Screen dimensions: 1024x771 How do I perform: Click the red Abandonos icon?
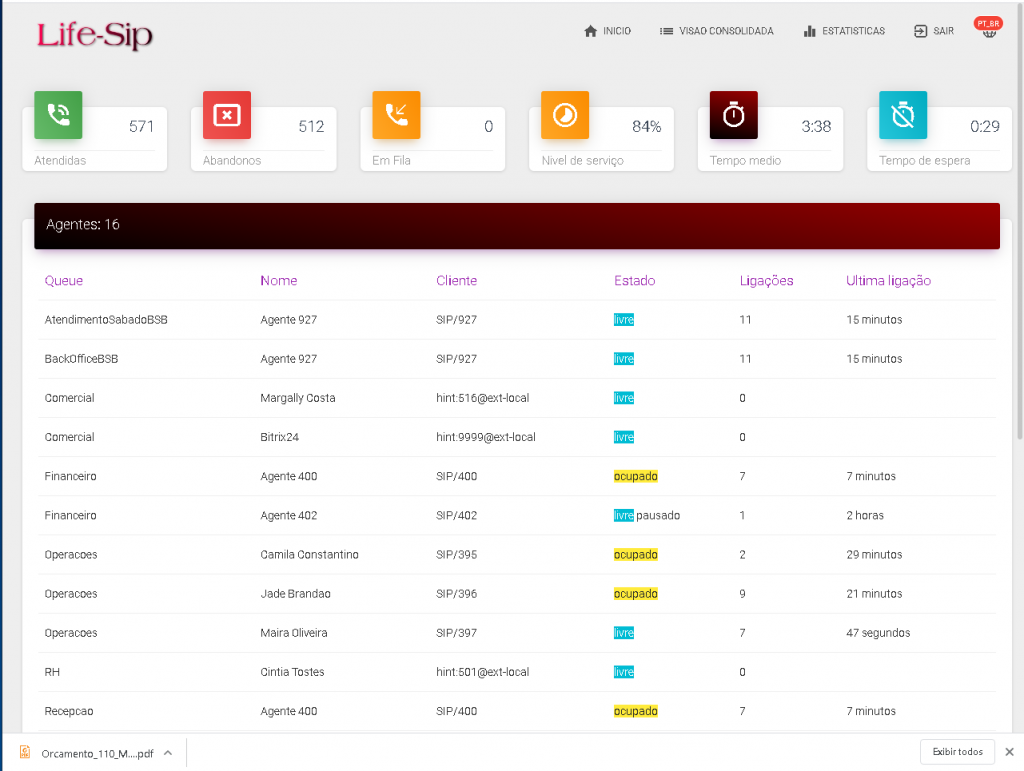coord(227,115)
